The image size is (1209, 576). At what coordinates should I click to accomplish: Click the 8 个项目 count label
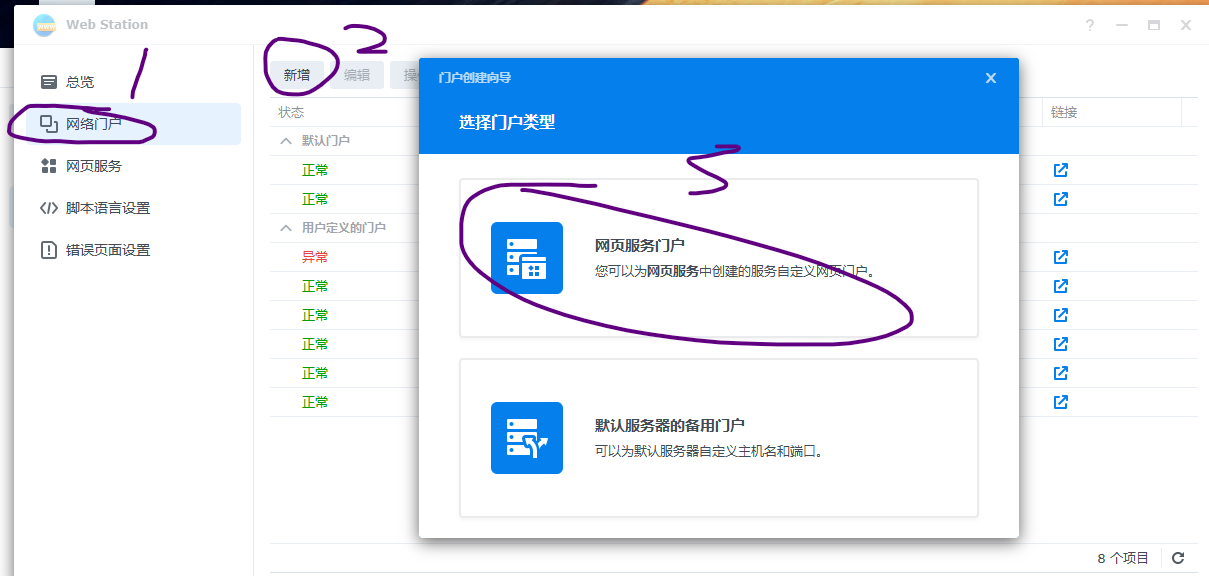click(x=1123, y=558)
